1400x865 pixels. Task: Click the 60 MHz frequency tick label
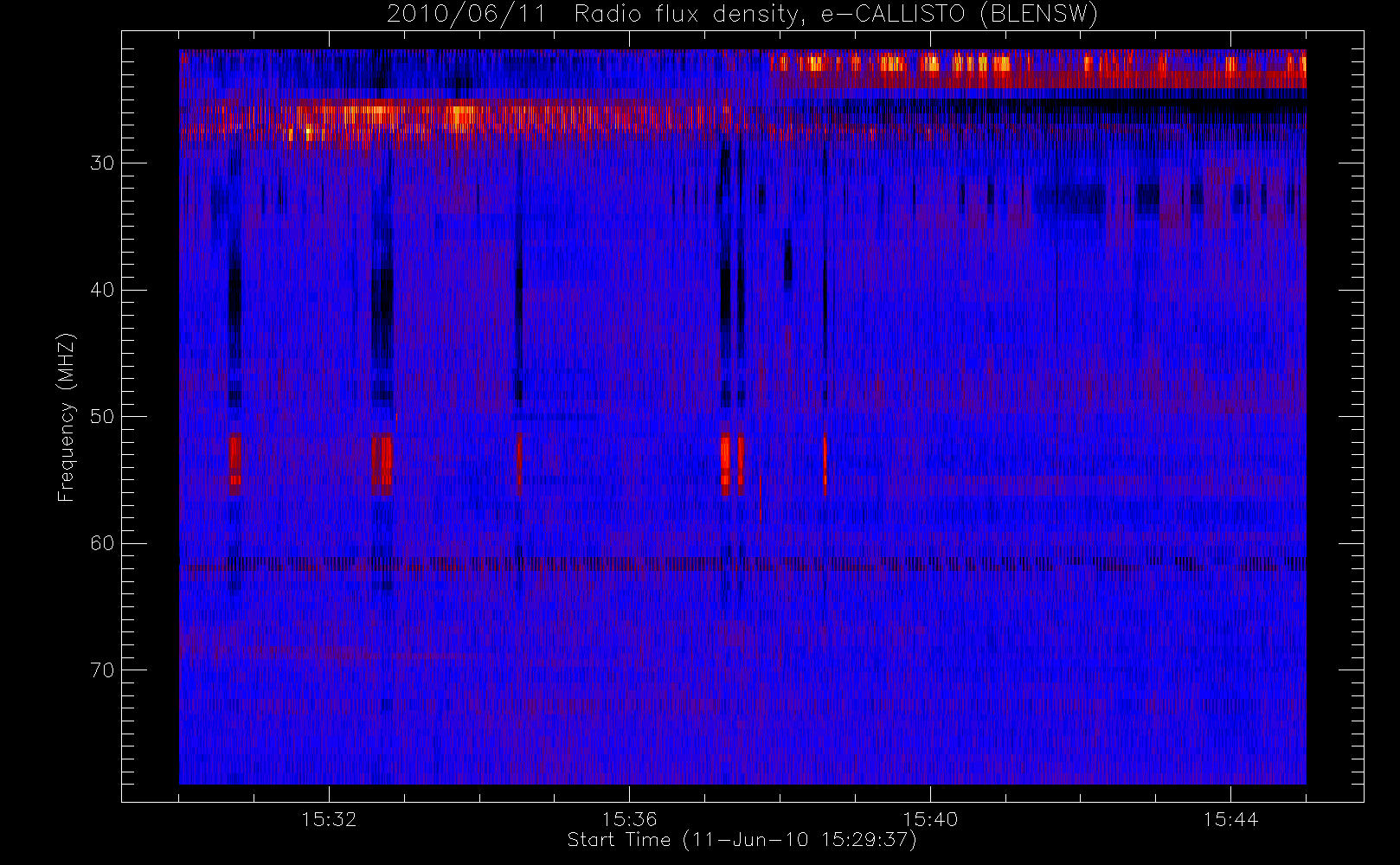[x=102, y=543]
